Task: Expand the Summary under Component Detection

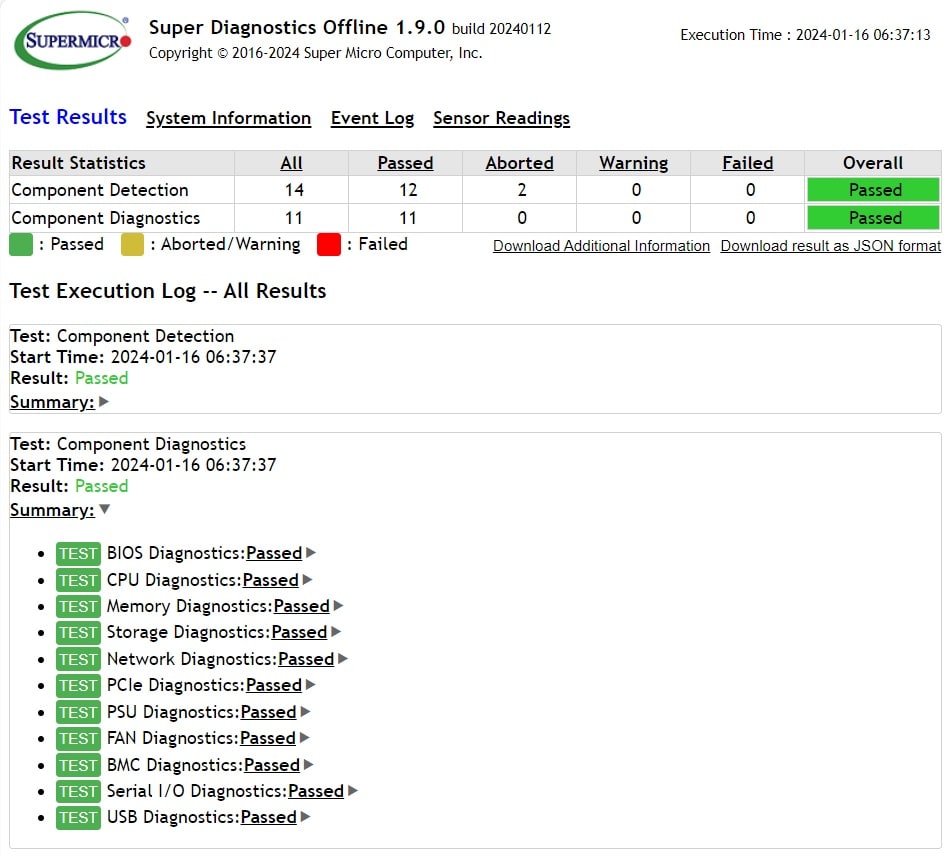Action: coord(52,401)
